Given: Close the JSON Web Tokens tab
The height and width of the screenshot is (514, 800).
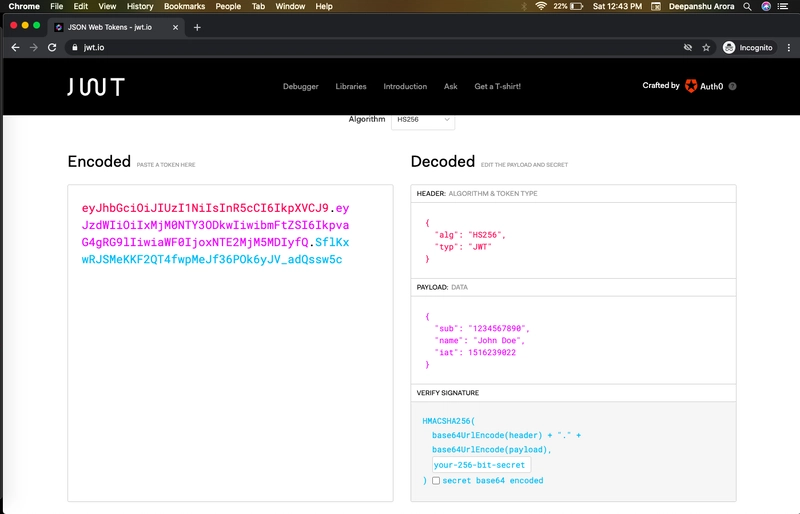Looking at the screenshot, I should point(176,28).
